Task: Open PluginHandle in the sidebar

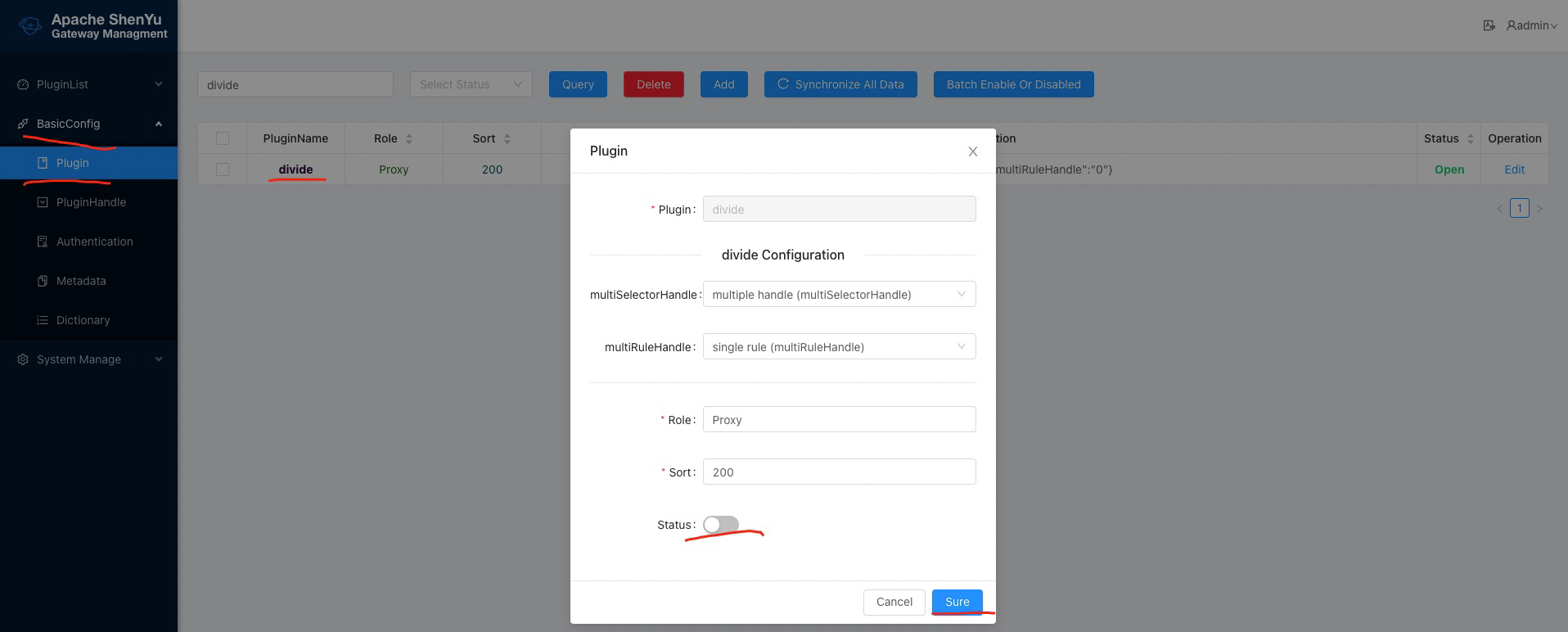Action: click(91, 202)
